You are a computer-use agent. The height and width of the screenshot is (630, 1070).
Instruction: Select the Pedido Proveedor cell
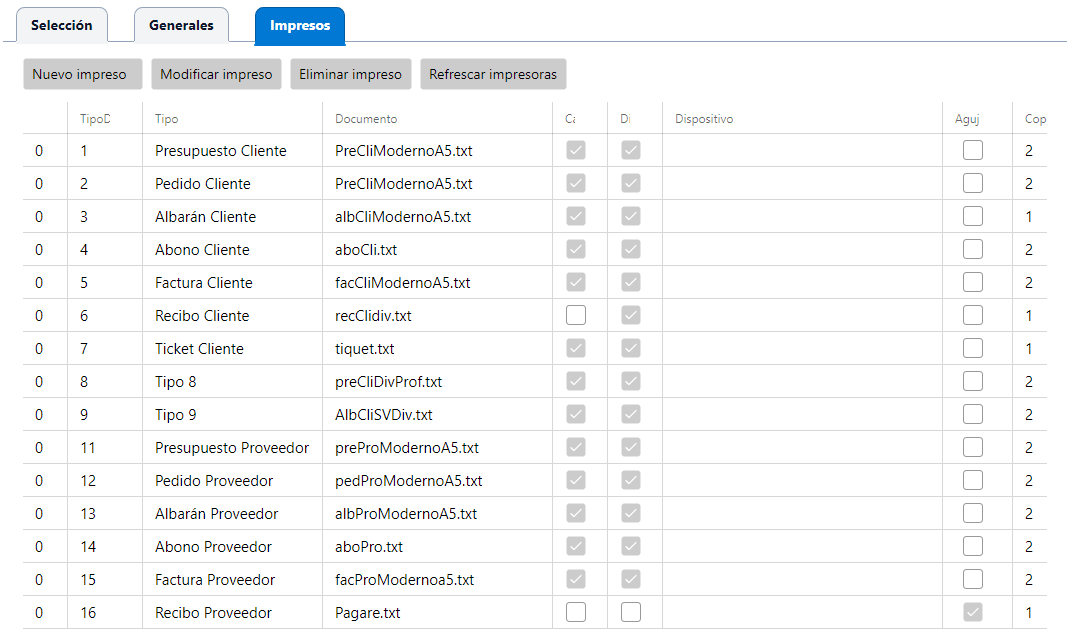[232, 481]
